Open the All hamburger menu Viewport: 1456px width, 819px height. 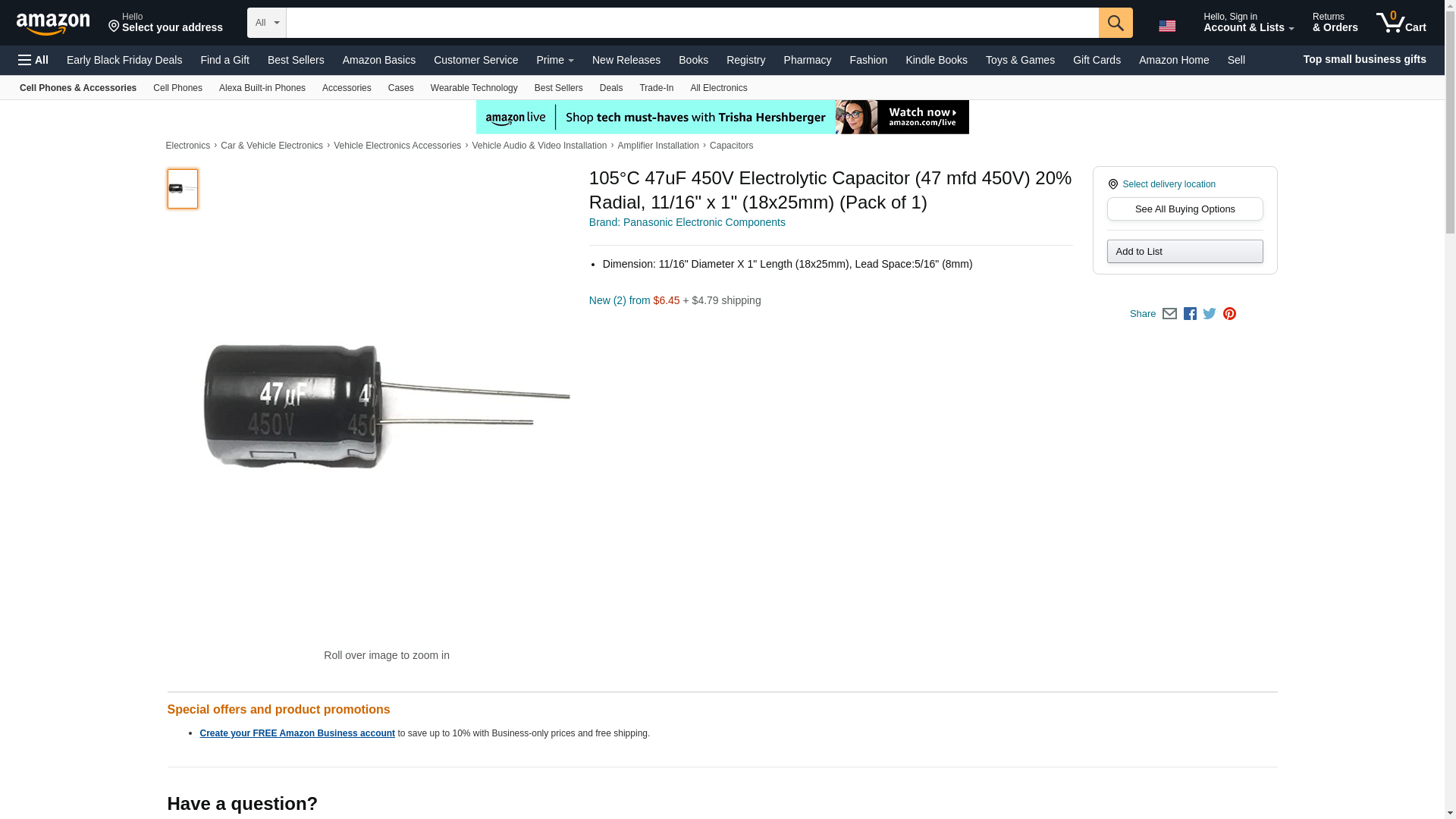[33, 60]
